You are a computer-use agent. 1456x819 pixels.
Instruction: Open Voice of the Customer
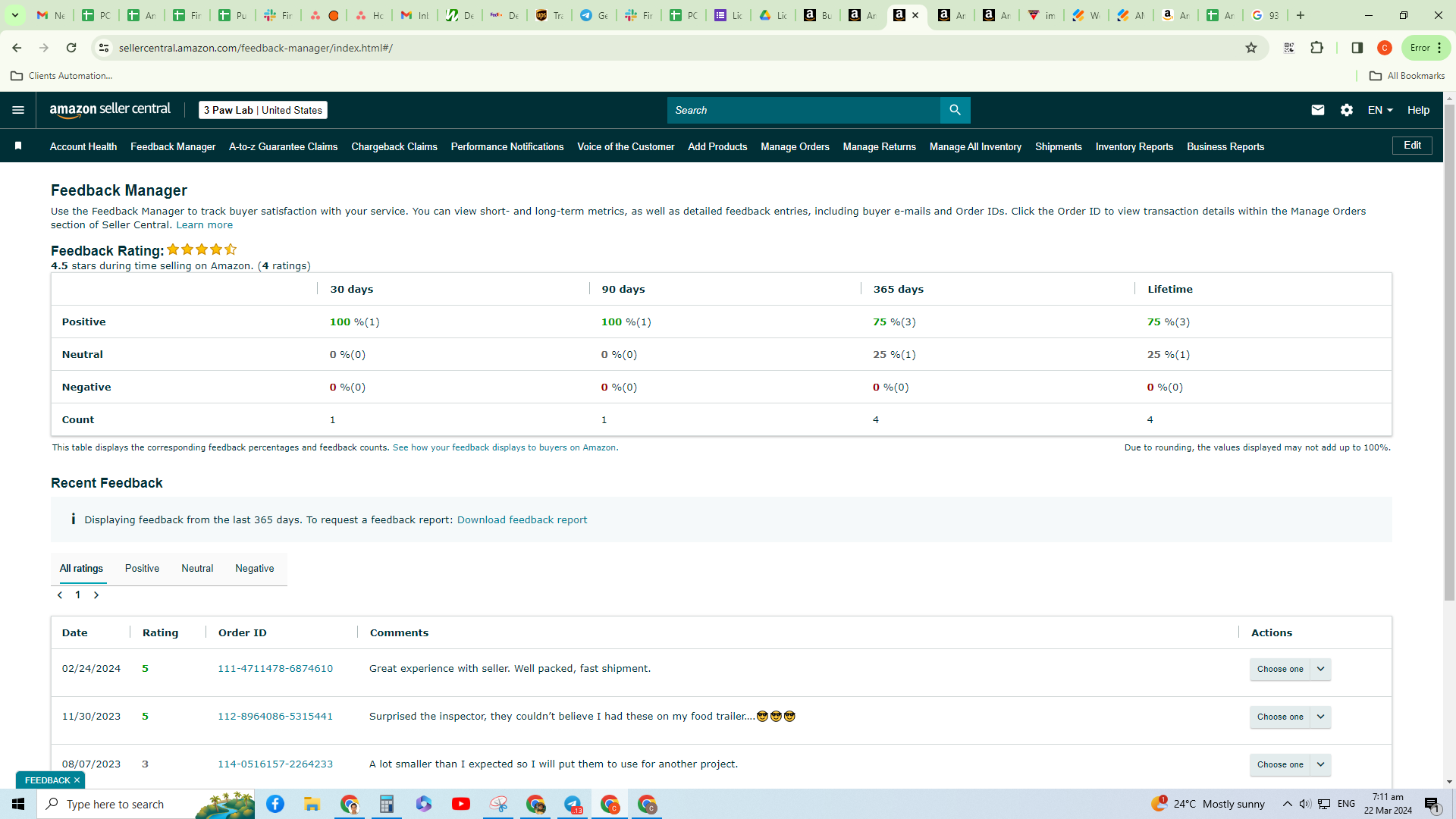626,146
